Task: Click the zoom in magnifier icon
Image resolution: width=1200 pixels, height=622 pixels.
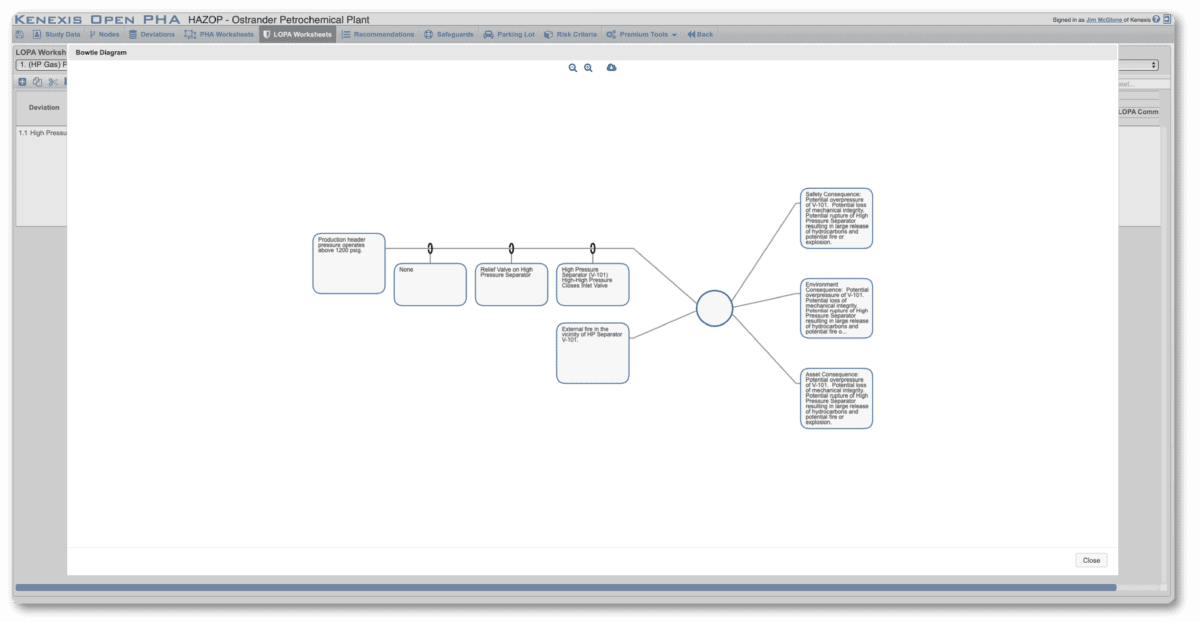Action: point(588,68)
